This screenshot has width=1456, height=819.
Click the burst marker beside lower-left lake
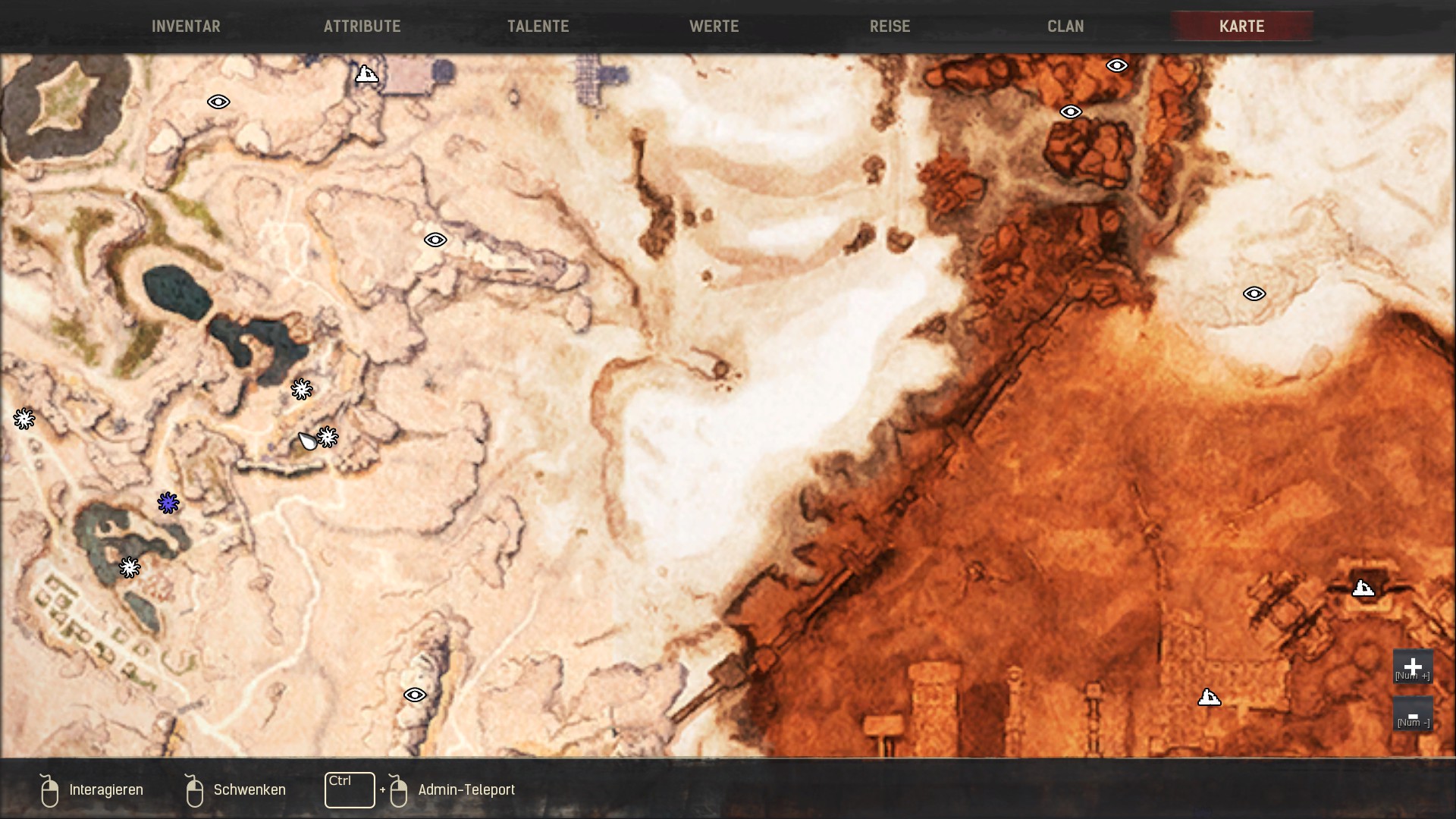click(130, 567)
